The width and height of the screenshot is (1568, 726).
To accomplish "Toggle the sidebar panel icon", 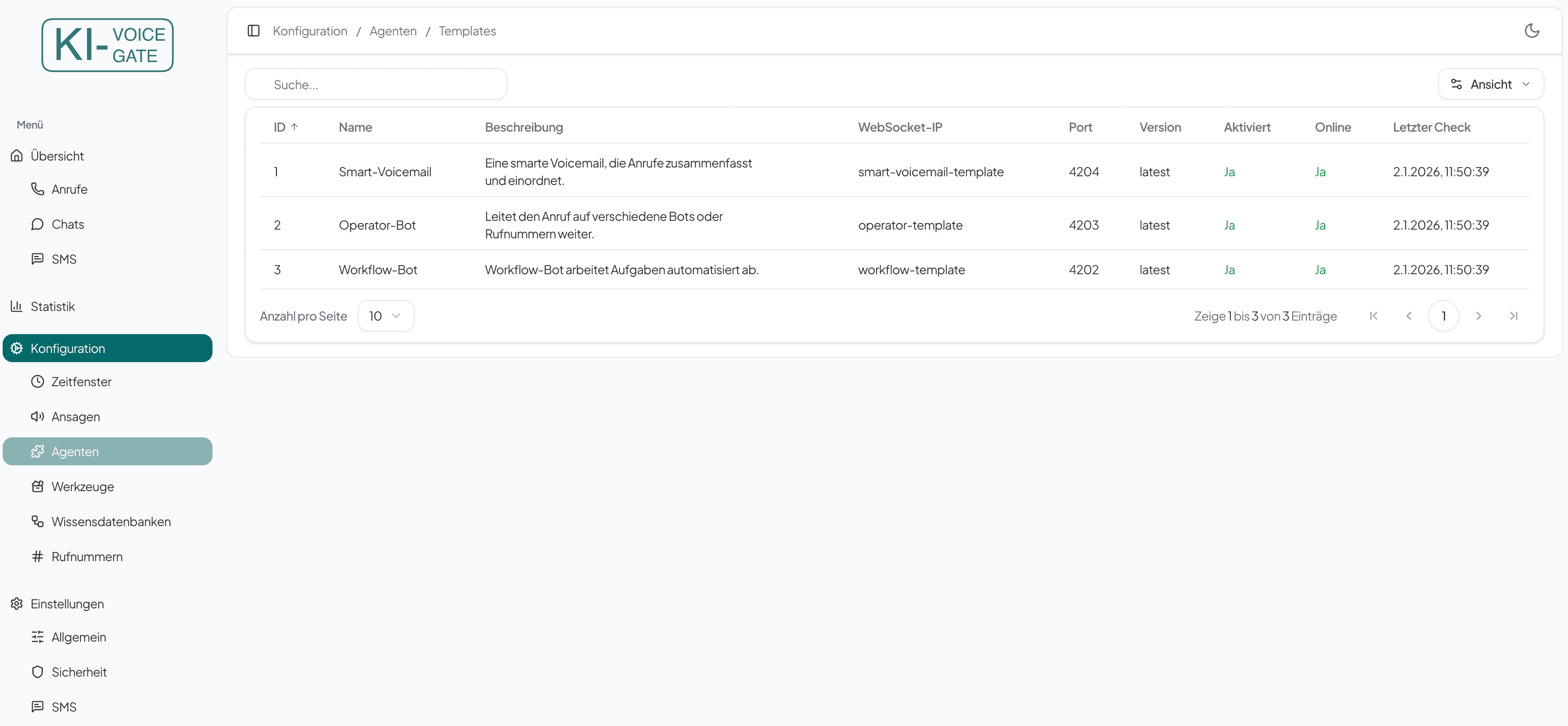I will click(254, 31).
